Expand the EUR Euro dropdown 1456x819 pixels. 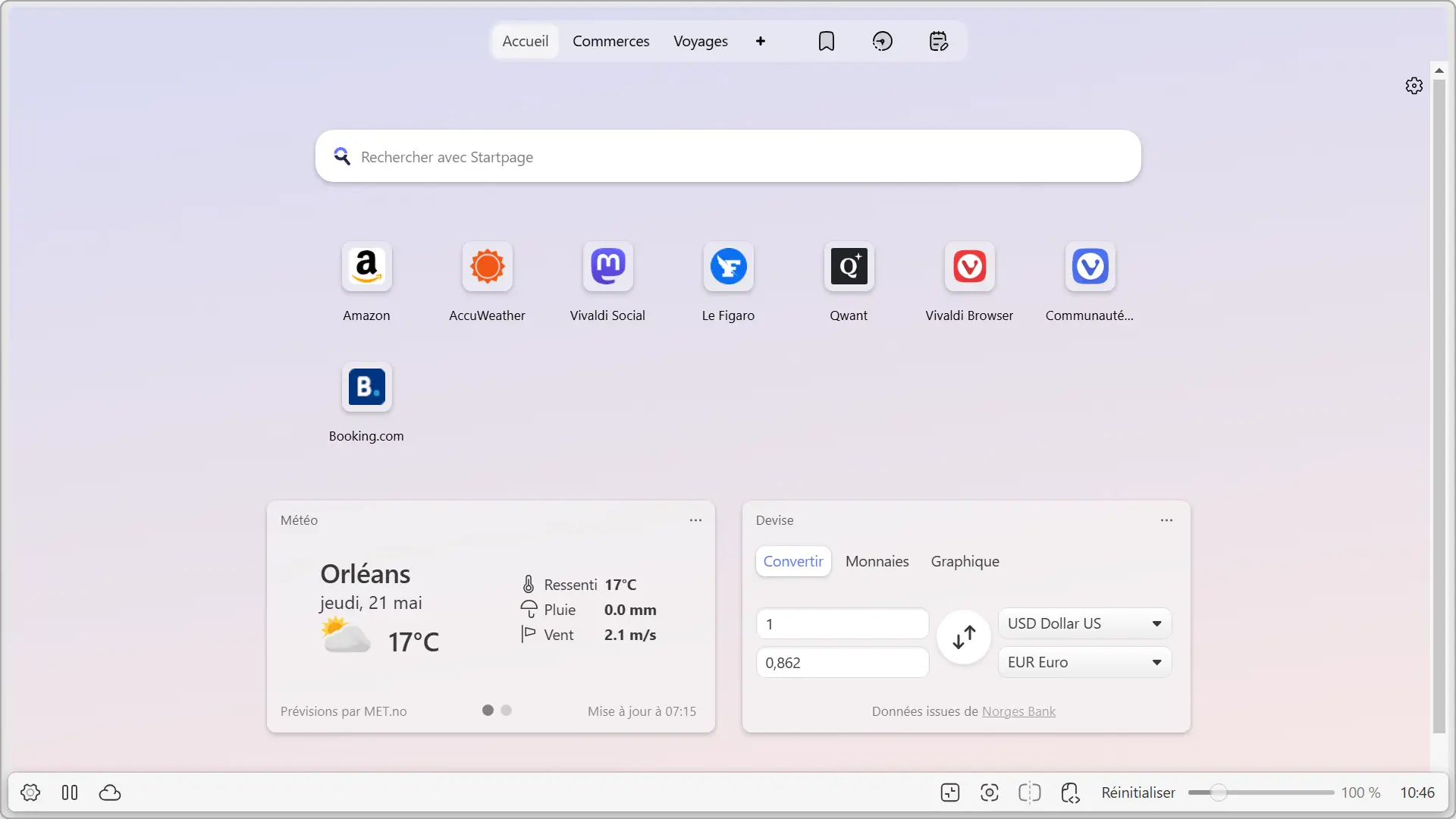click(1085, 662)
